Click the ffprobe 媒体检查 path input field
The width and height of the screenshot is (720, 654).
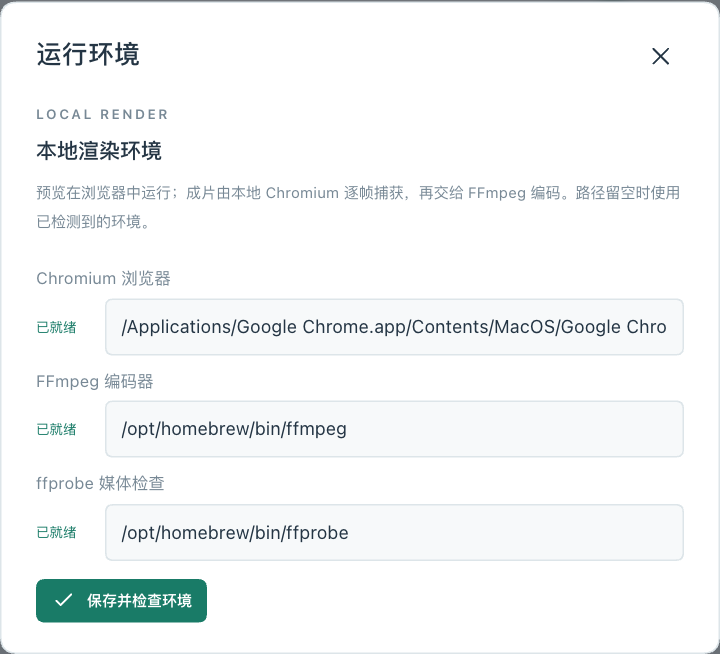click(x=394, y=532)
